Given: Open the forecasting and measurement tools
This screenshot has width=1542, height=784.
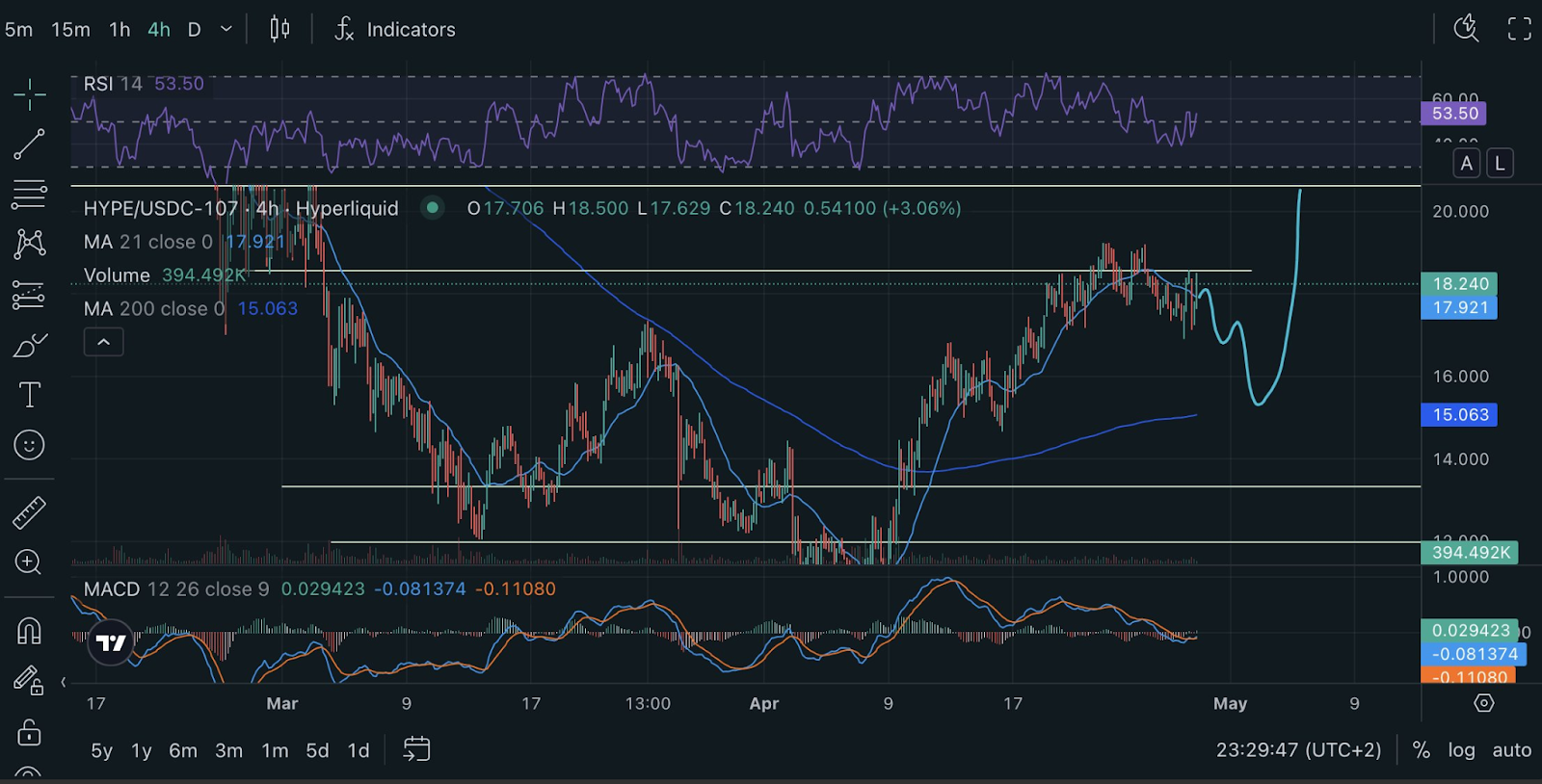Looking at the screenshot, I should point(29,294).
